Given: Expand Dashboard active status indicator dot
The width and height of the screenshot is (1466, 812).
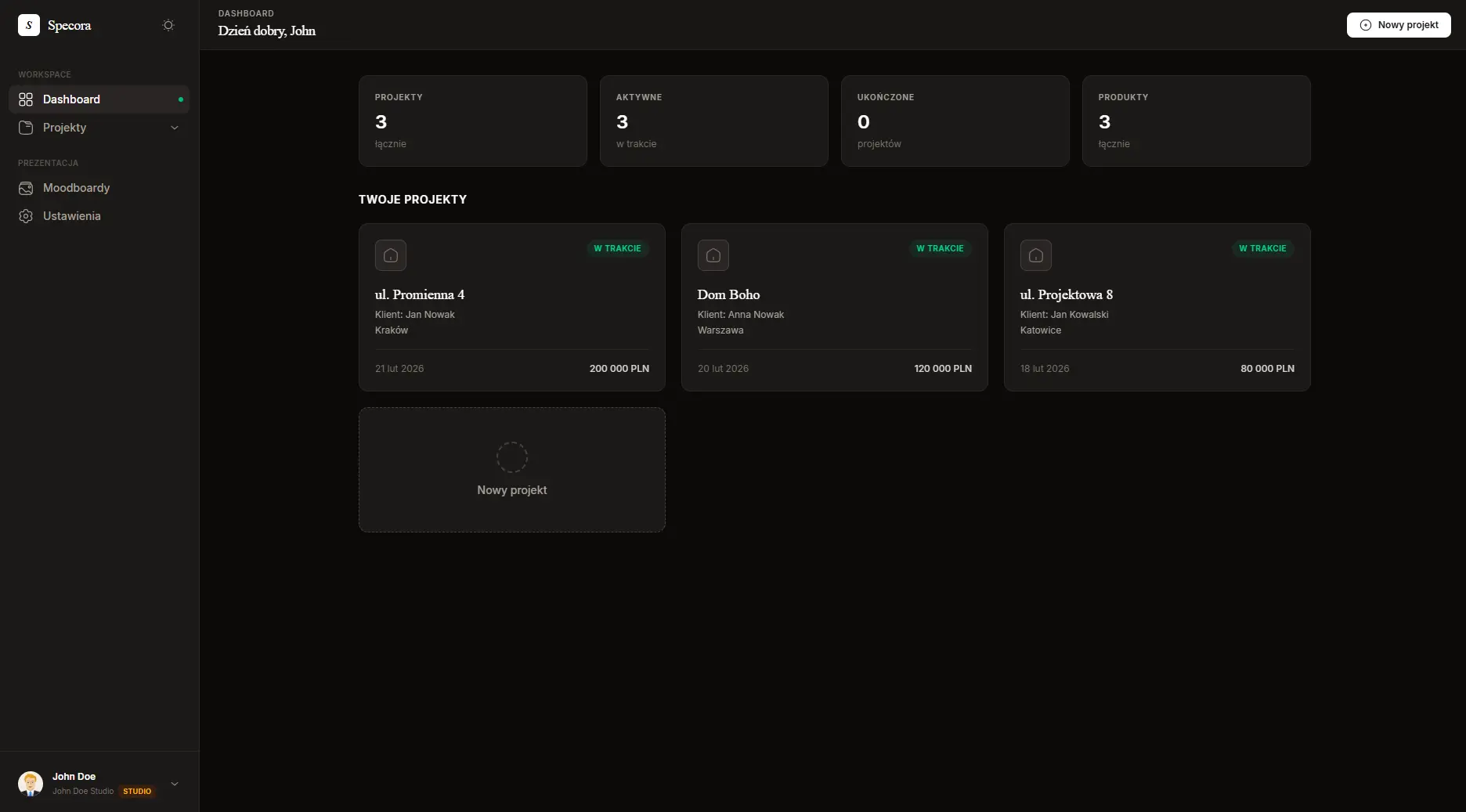Looking at the screenshot, I should click(x=181, y=99).
